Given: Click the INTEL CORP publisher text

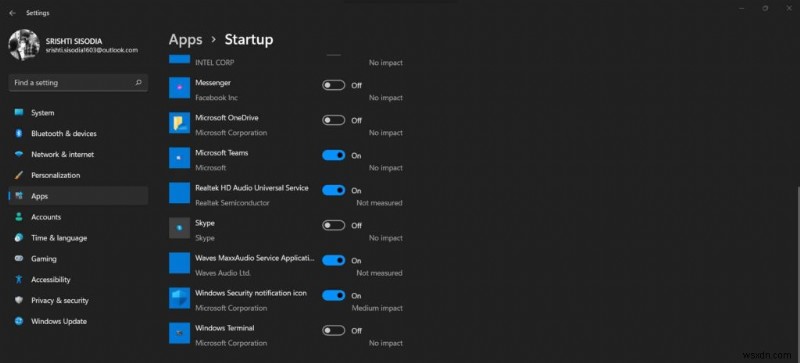Looking at the screenshot, I should click(x=215, y=63).
